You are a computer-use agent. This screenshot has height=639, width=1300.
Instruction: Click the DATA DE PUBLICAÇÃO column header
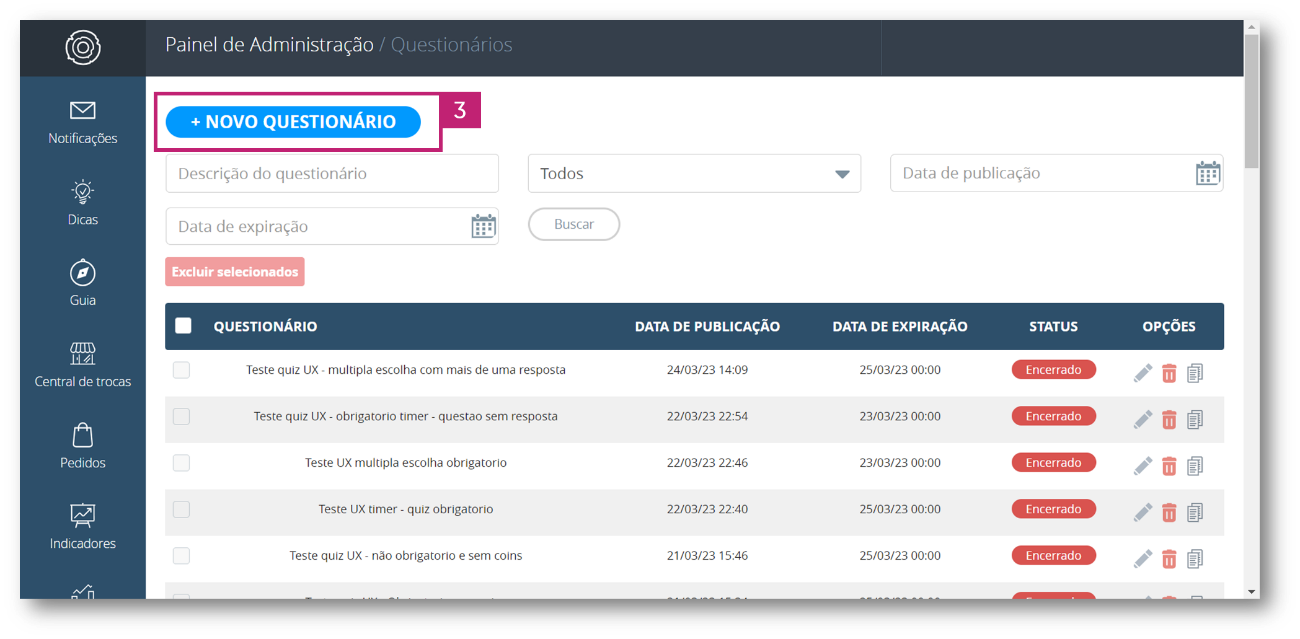(x=707, y=326)
